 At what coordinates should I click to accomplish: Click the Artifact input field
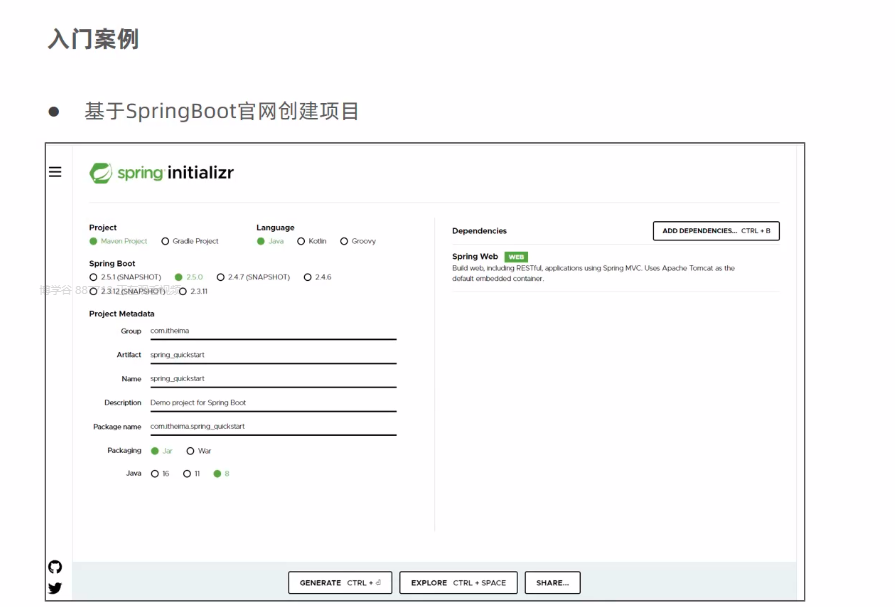273,355
